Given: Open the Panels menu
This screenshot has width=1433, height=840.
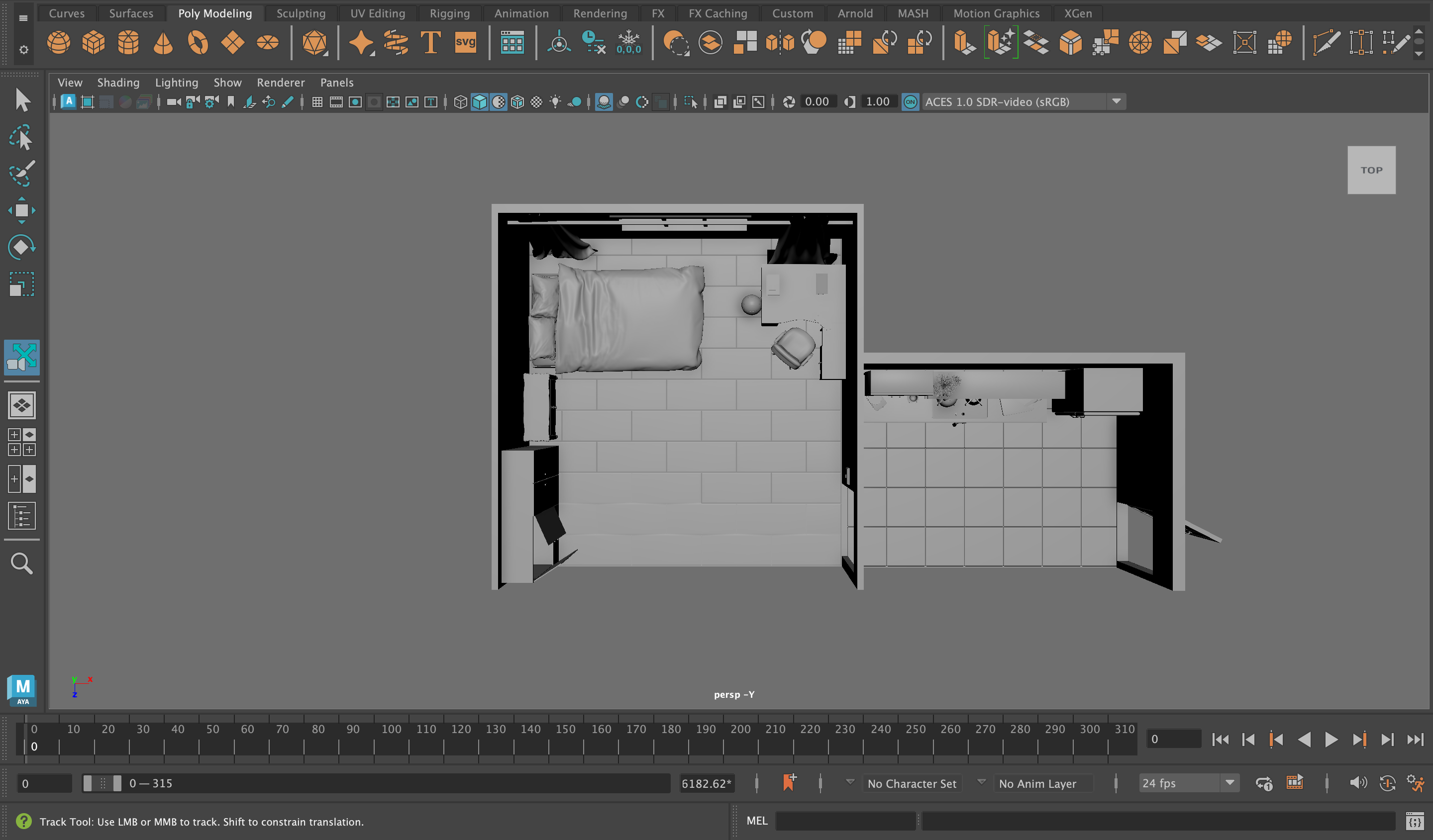Looking at the screenshot, I should 337,83.
